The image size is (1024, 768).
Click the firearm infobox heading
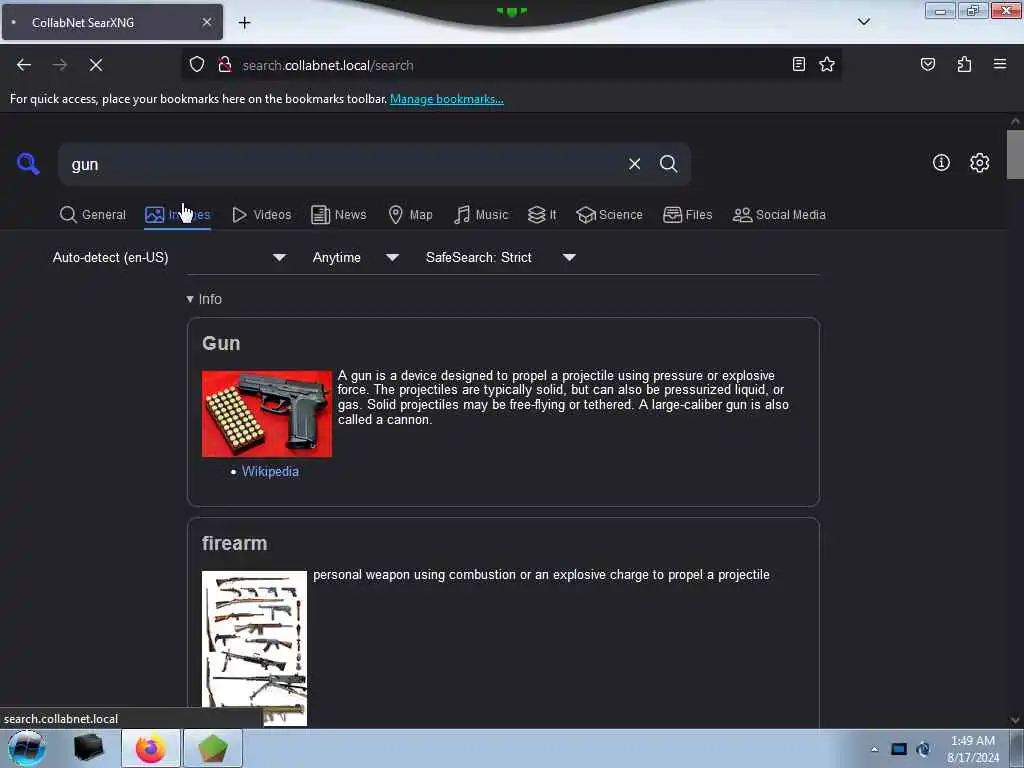(x=234, y=543)
